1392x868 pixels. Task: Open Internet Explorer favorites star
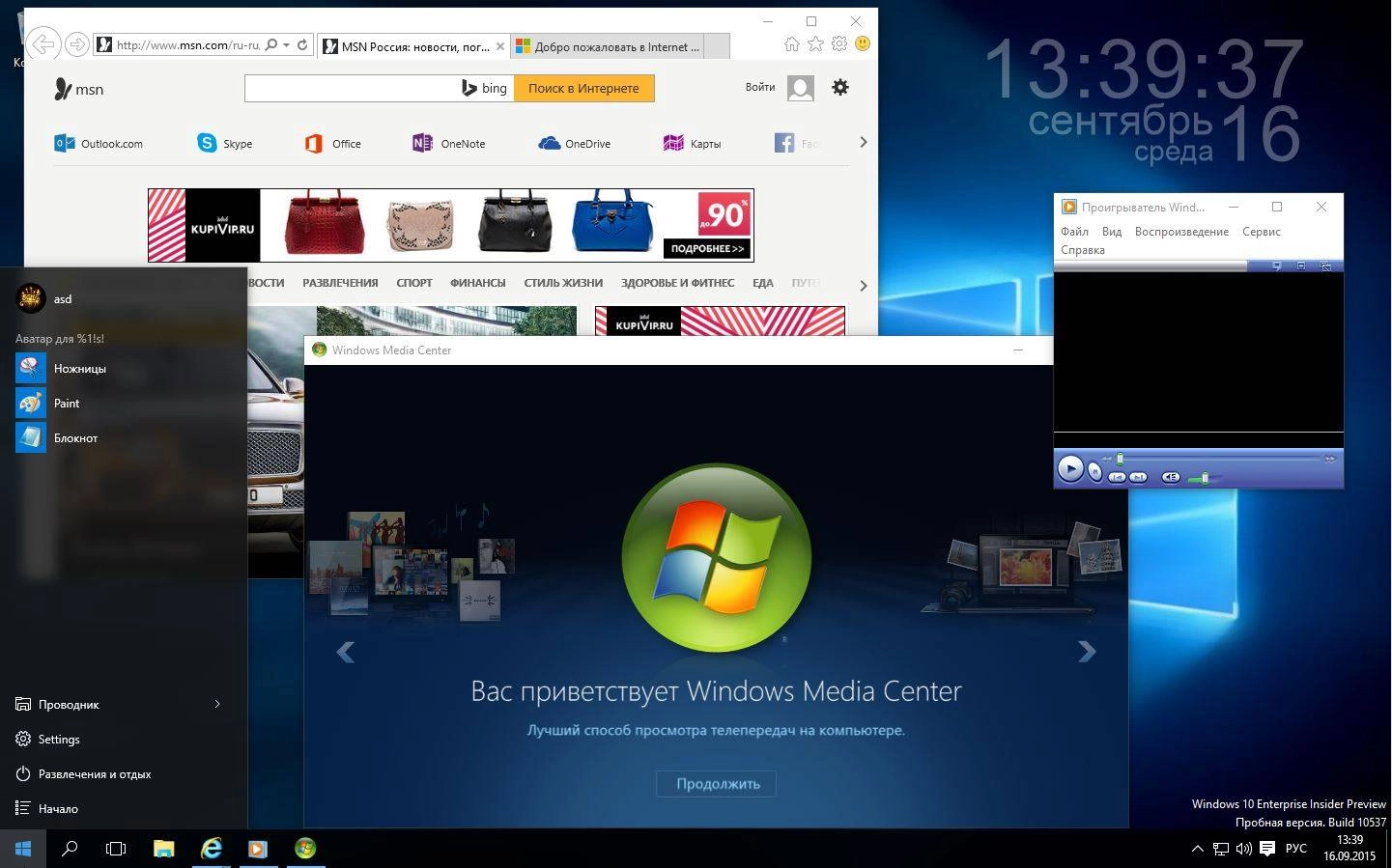click(815, 44)
